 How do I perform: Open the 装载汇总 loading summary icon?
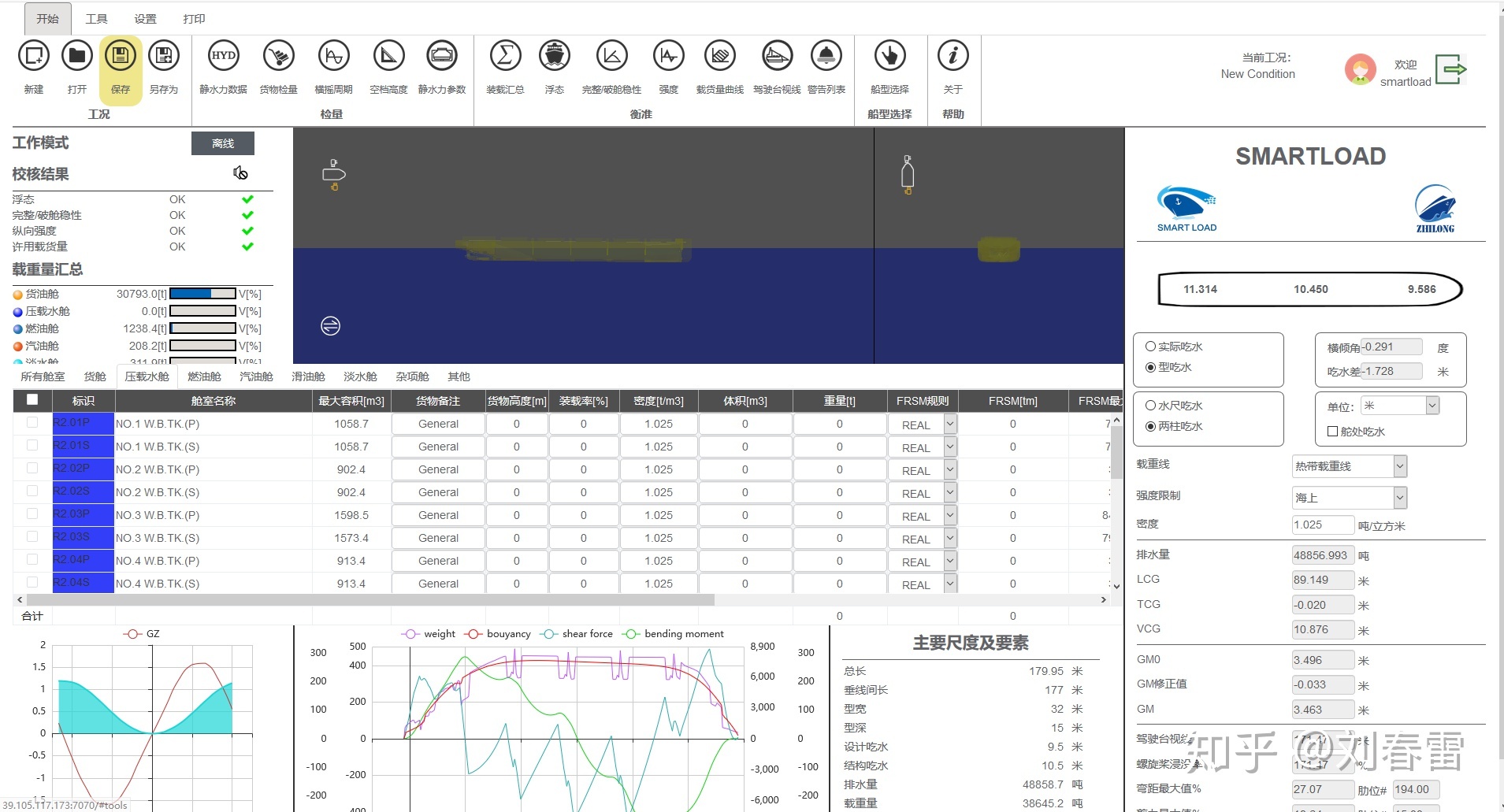[506, 56]
